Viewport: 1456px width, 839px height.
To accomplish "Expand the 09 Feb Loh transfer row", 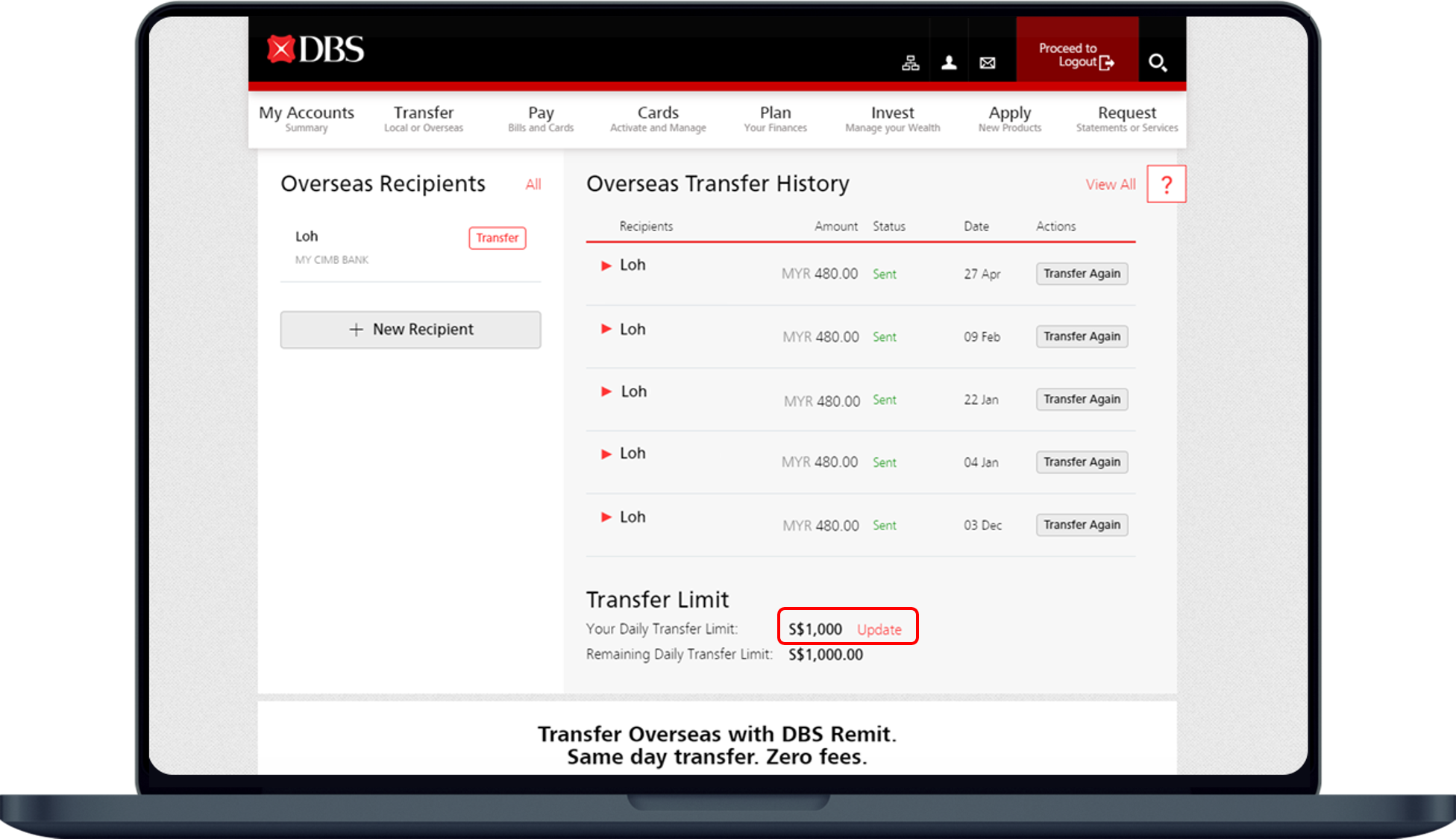I will point(606,329).
